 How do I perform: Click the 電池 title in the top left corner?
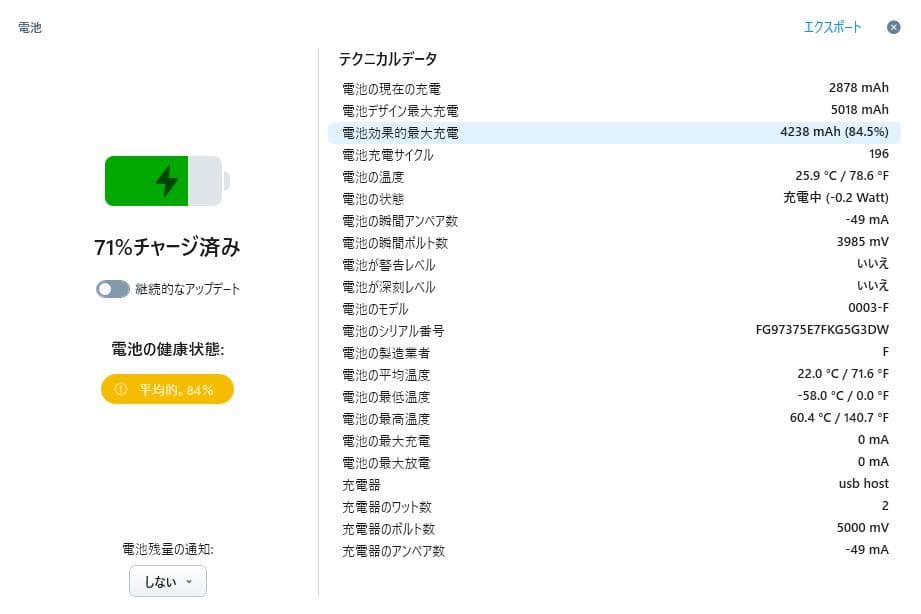(x=29, y=28)
